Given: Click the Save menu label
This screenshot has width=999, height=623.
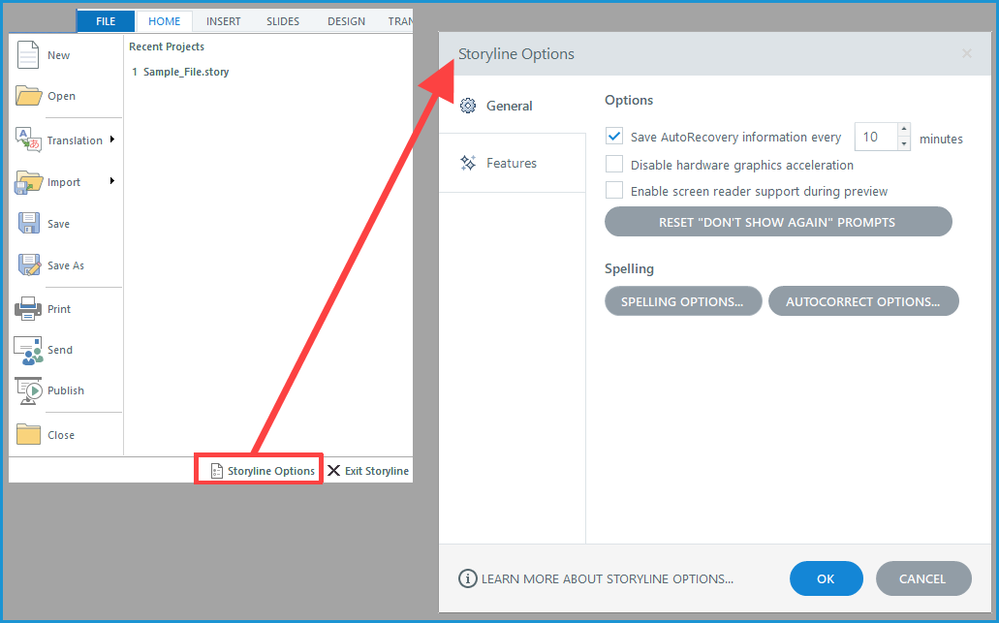Looking at the screenshot, I should coord(59,224).
